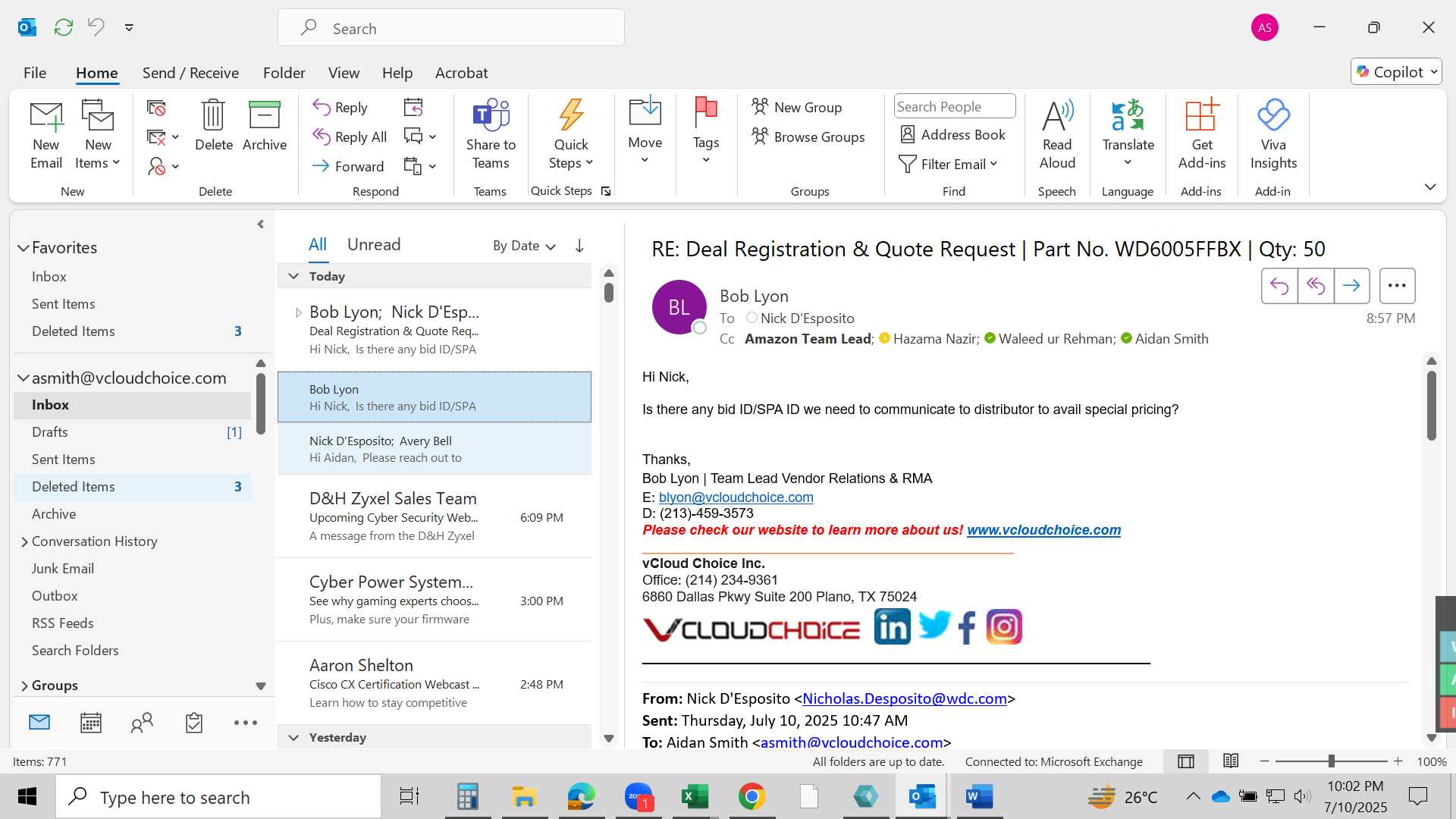Show Unread messages only
The image size is (1456, 819).
pos(374,244)
